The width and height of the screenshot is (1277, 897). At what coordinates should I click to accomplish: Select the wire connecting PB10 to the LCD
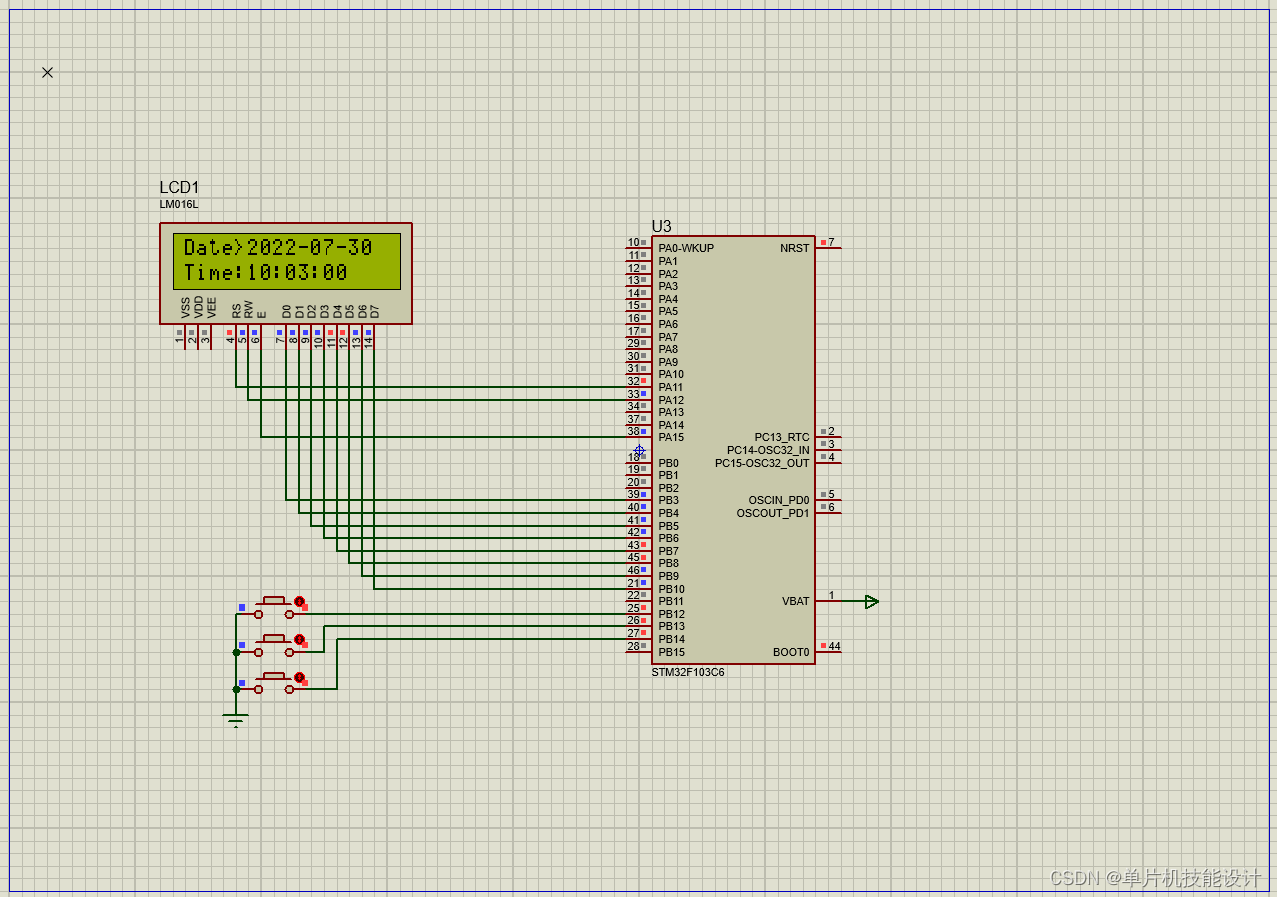click(500, 589)
